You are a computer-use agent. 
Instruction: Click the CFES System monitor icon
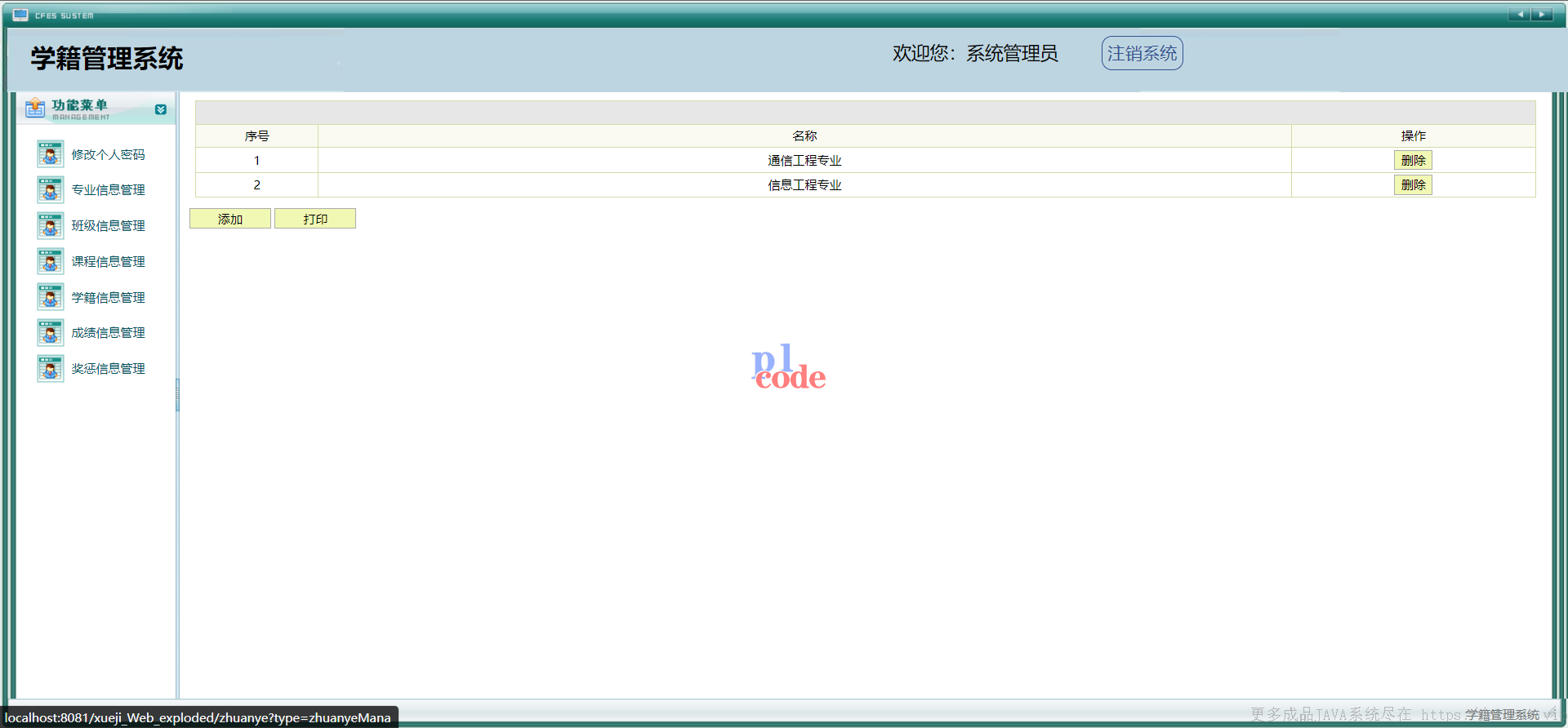20,15
